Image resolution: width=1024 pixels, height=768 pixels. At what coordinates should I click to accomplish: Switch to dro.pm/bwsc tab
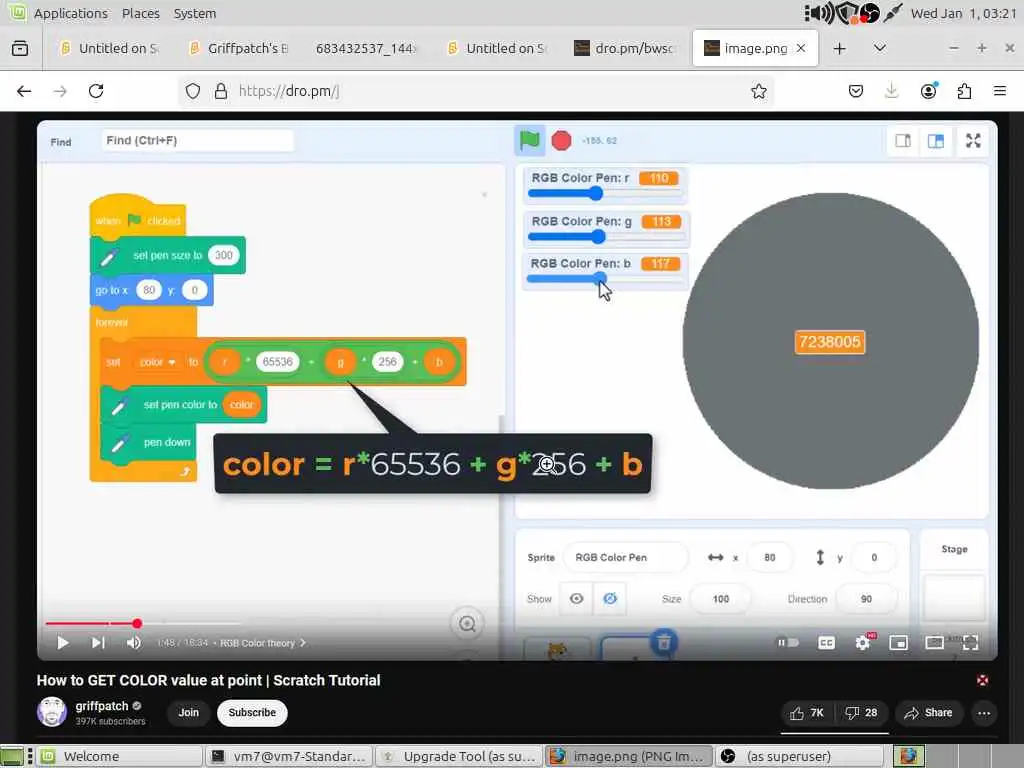click(625, 48)
